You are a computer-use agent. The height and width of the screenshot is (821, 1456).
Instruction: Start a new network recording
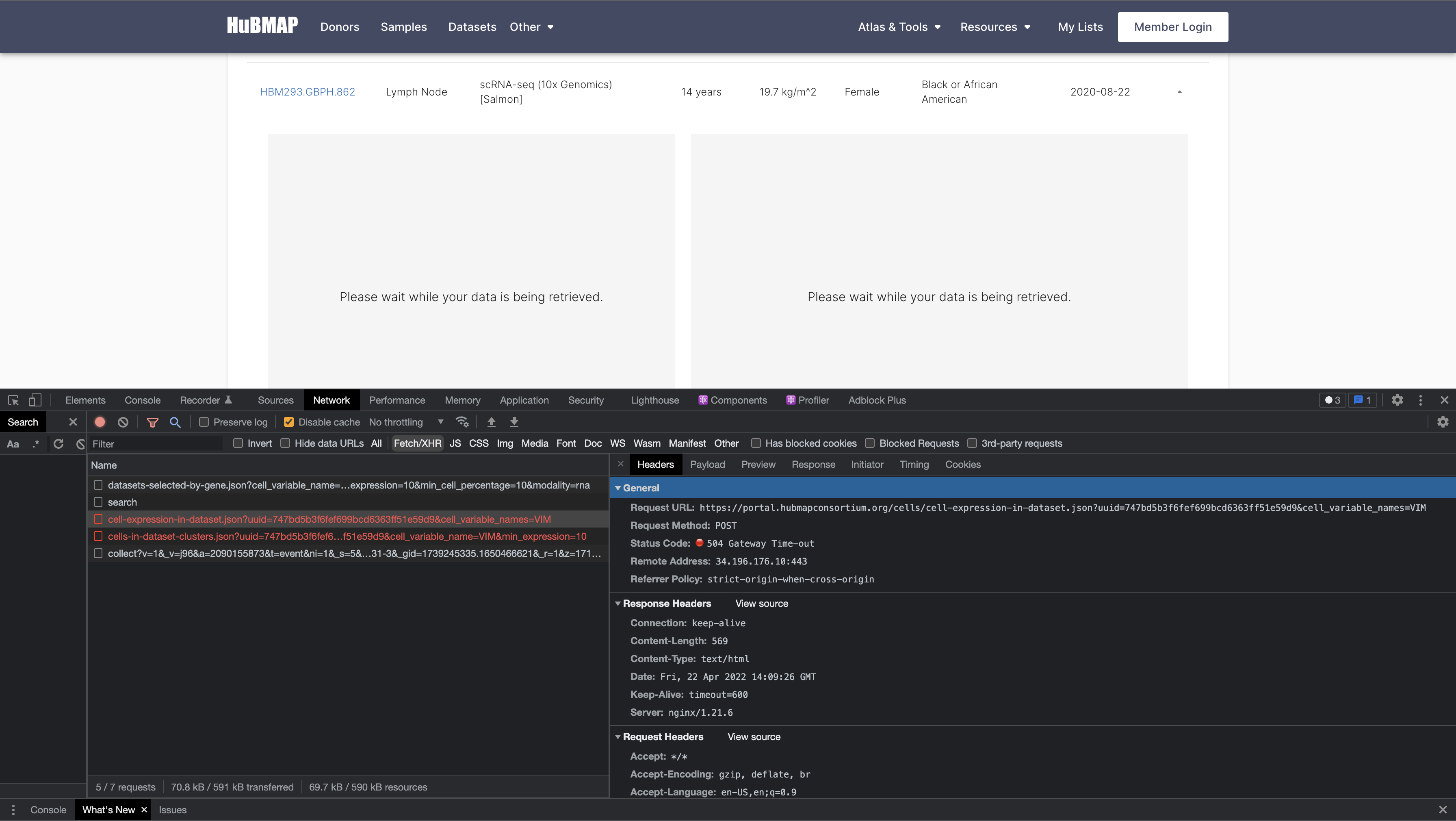(100, 422)
